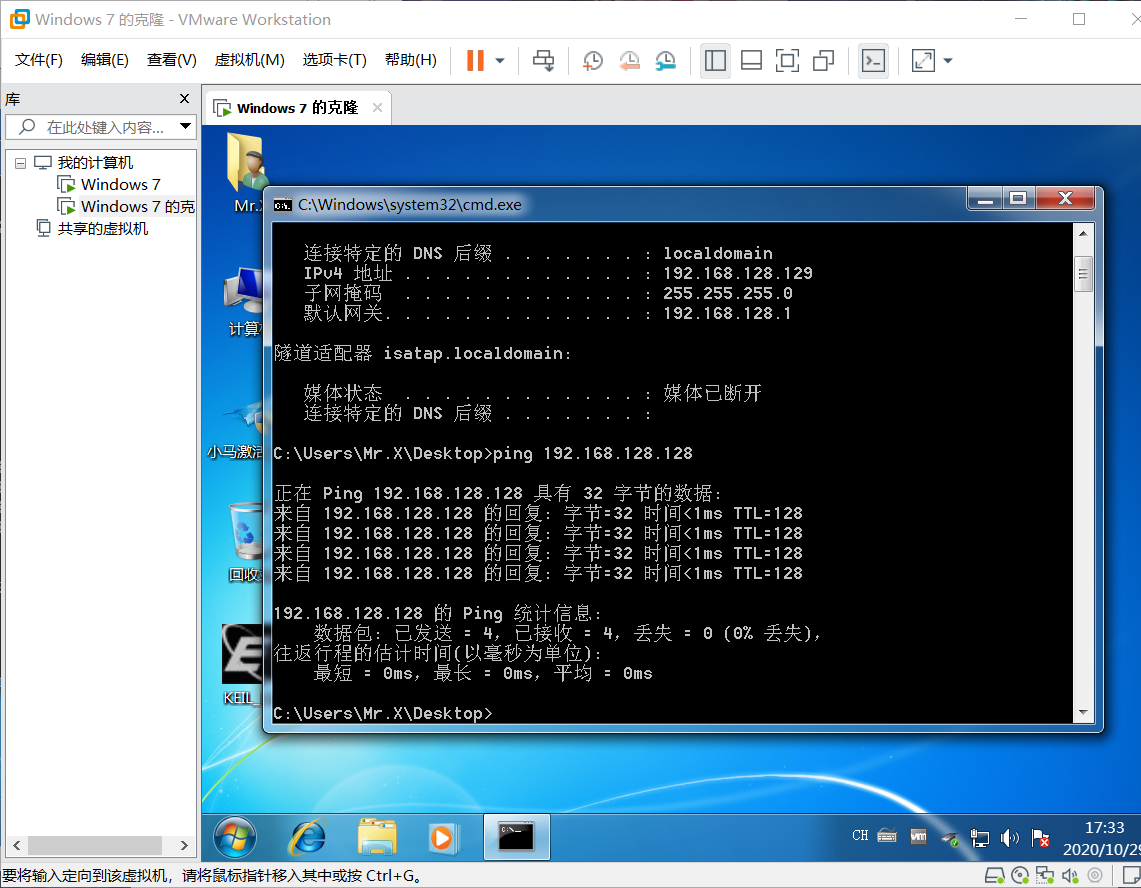Switch to Unity mode
The height and width of the screenshot is (888, 1141).
823,60
